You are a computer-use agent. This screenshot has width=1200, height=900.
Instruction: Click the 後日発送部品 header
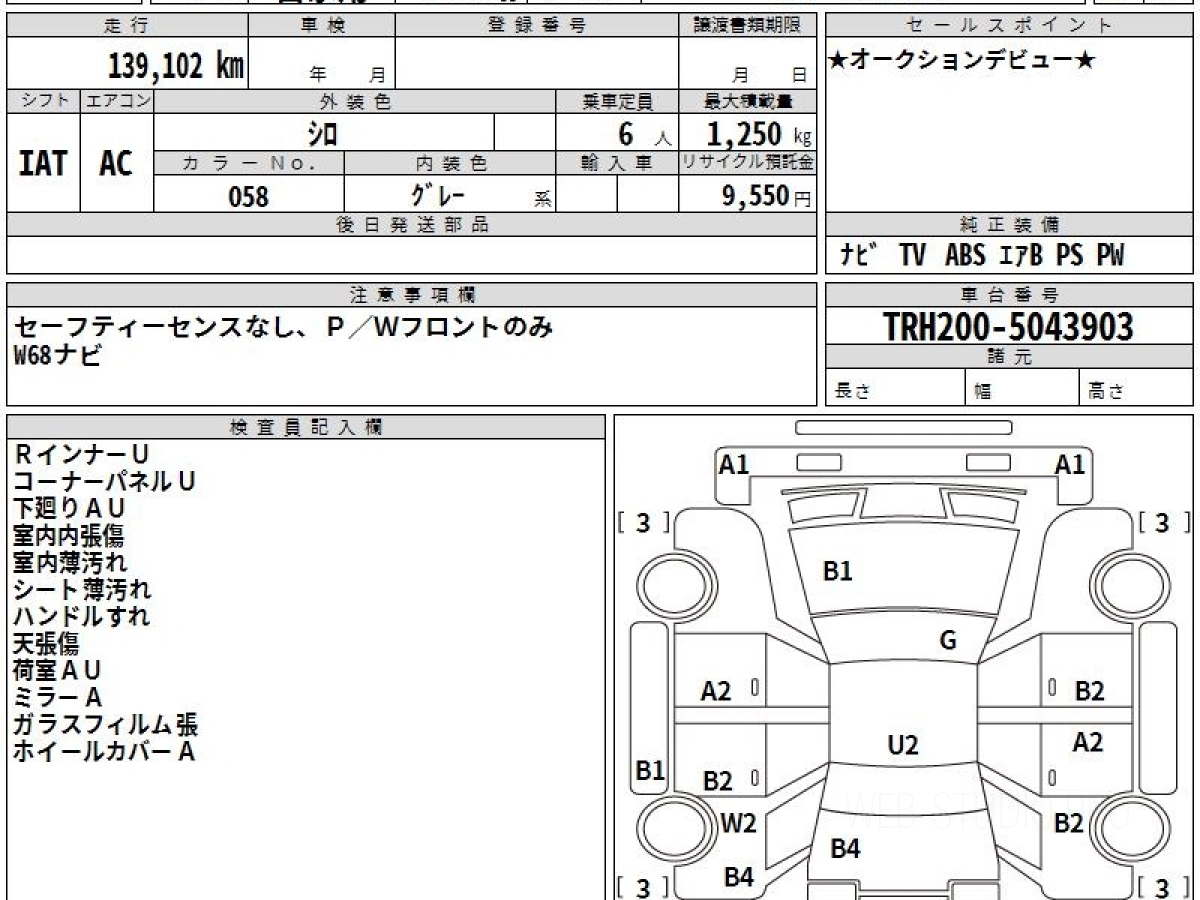411,225
